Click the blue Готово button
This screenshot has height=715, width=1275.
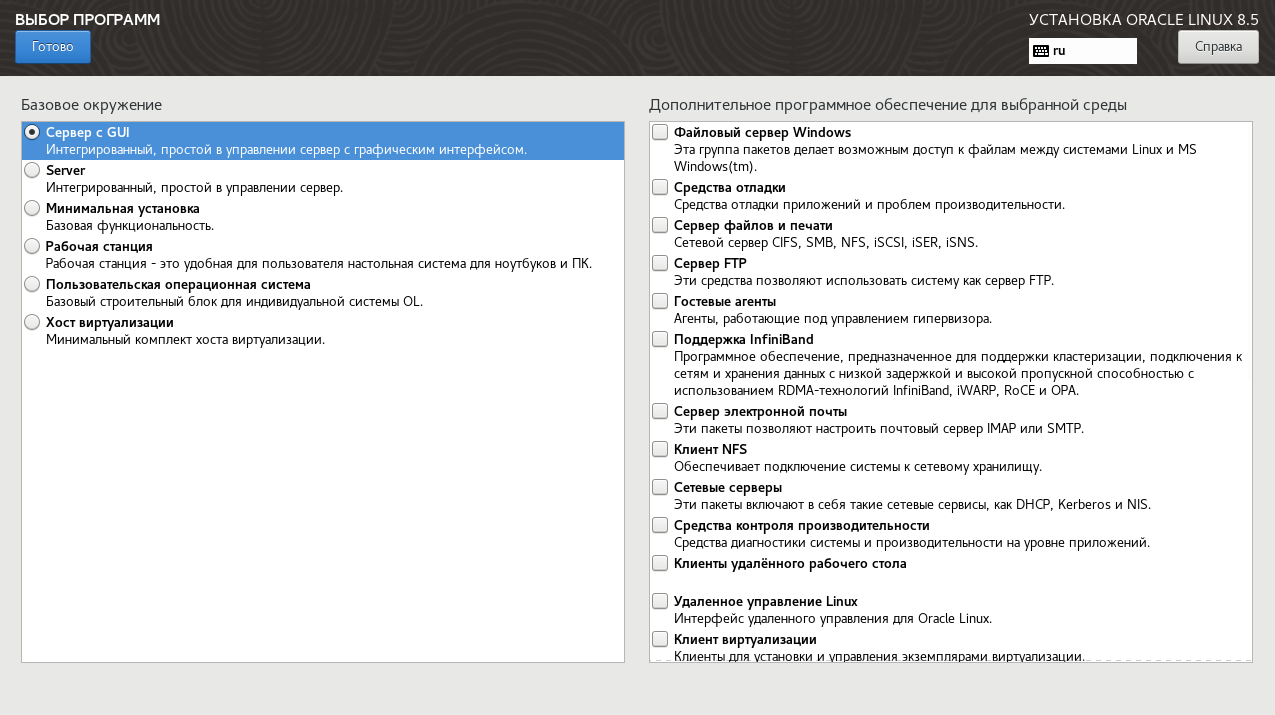(x=53, y=47)
